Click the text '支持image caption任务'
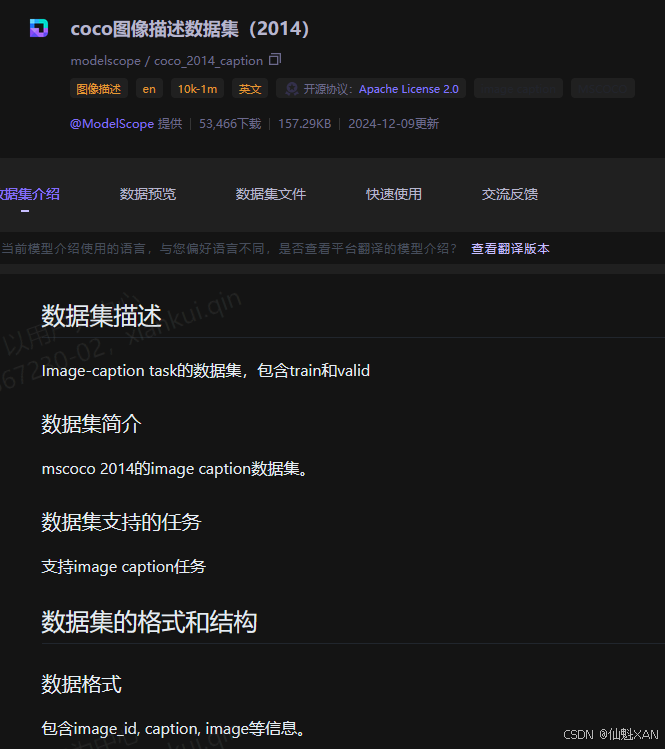This screenshot has height=749, width=665. (x=124, y=567)
